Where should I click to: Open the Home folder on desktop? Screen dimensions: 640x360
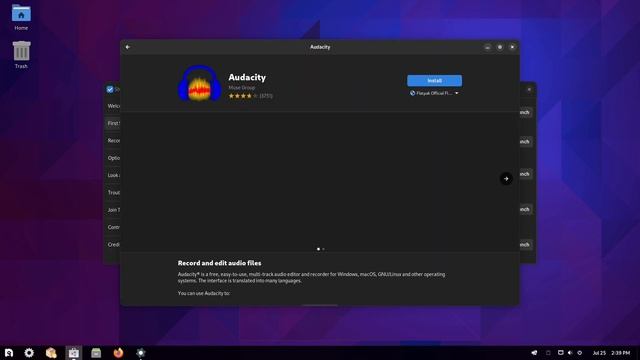coord(21,17)
